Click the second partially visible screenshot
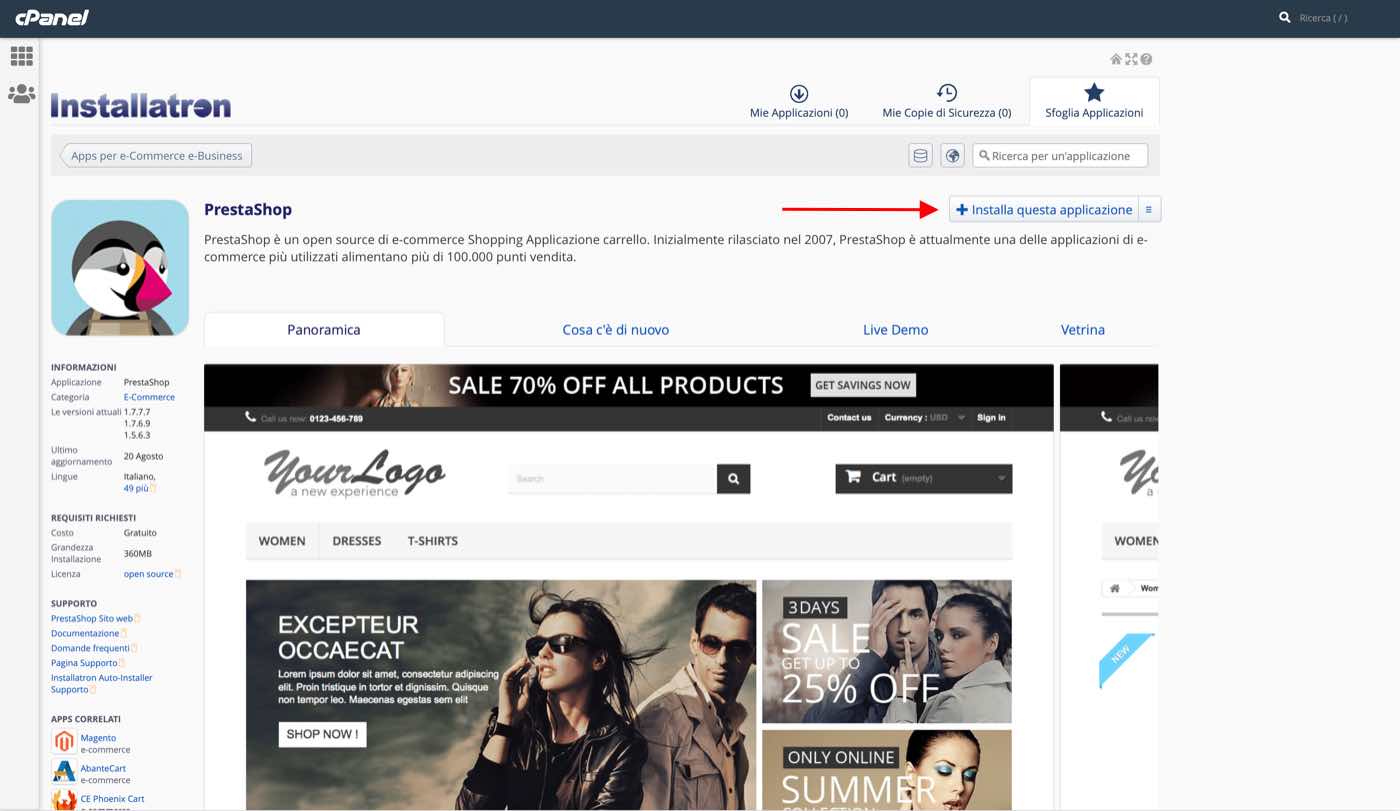This screenshot has width=1400, height=811. [x=1109, y=587]
